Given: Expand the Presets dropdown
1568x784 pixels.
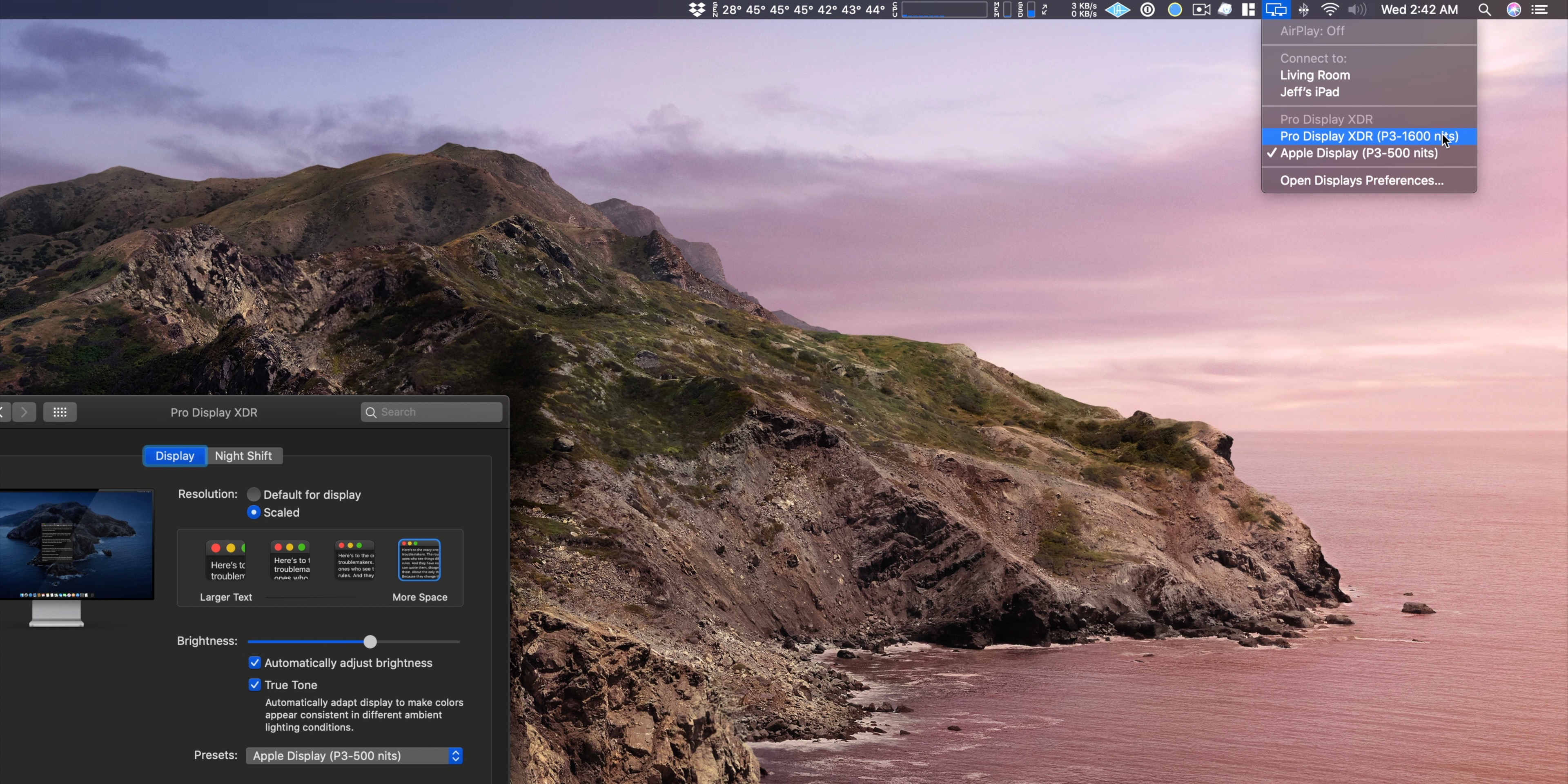Looking at the screenshot, I should pos(354,755).
